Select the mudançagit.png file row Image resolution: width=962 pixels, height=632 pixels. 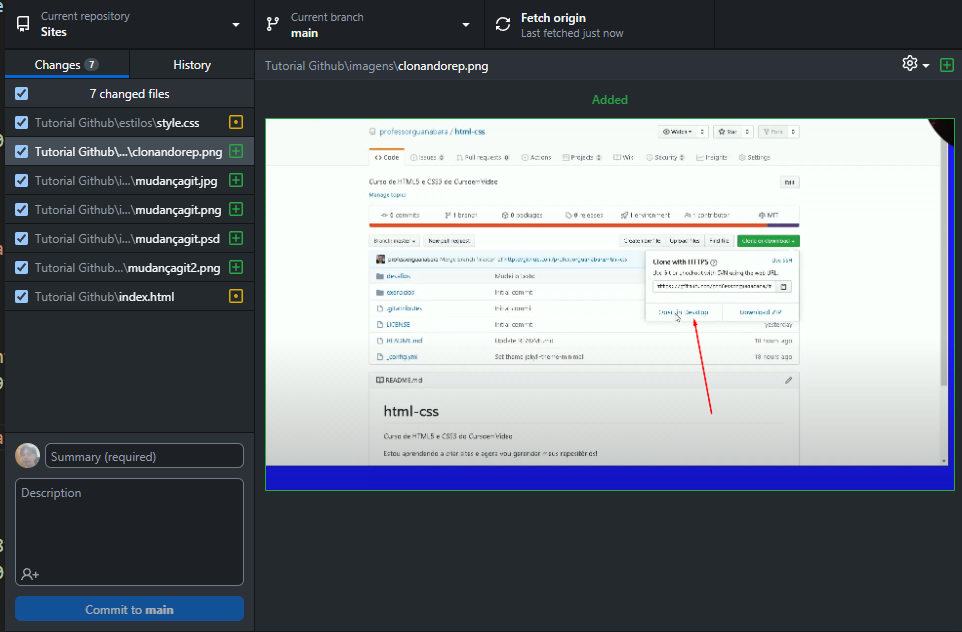[129, 209]
